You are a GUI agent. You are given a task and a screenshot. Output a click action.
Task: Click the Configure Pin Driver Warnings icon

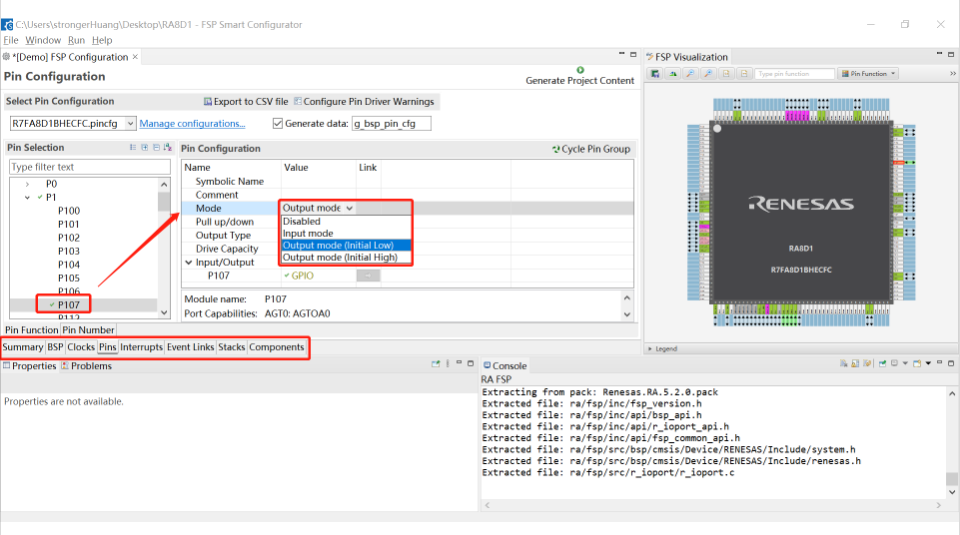coord(298,101)
